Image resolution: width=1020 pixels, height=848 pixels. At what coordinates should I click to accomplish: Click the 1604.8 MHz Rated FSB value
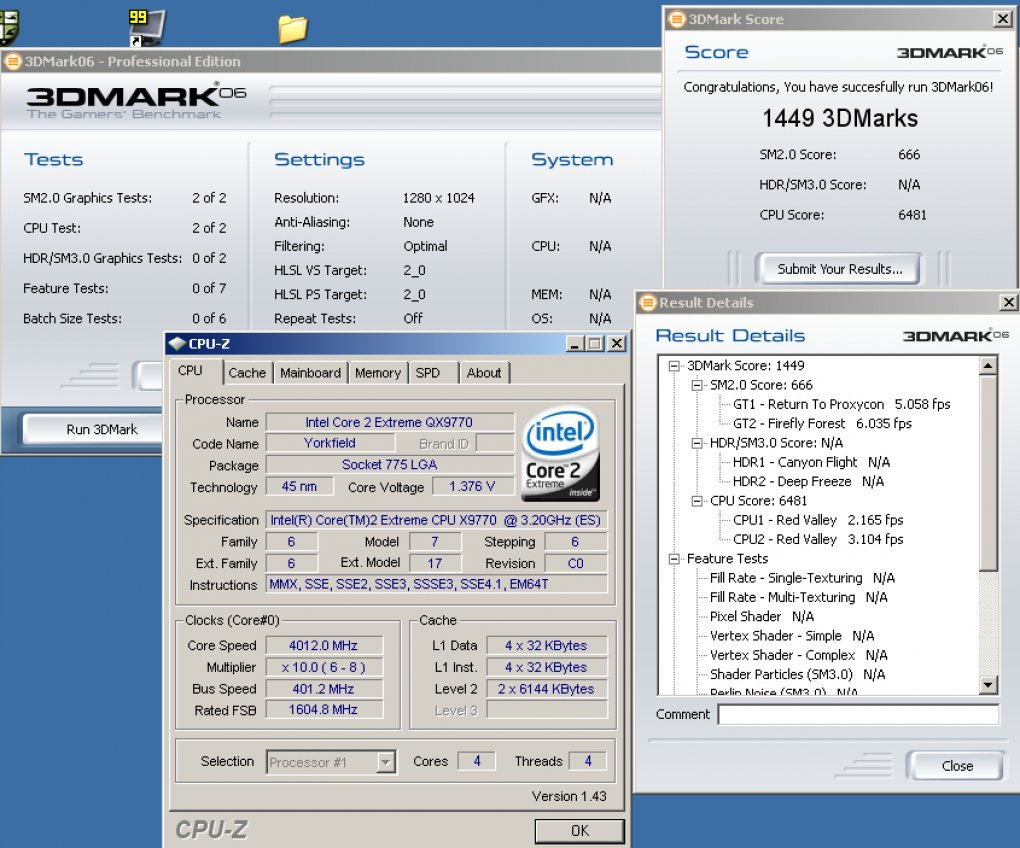(323, 709)
